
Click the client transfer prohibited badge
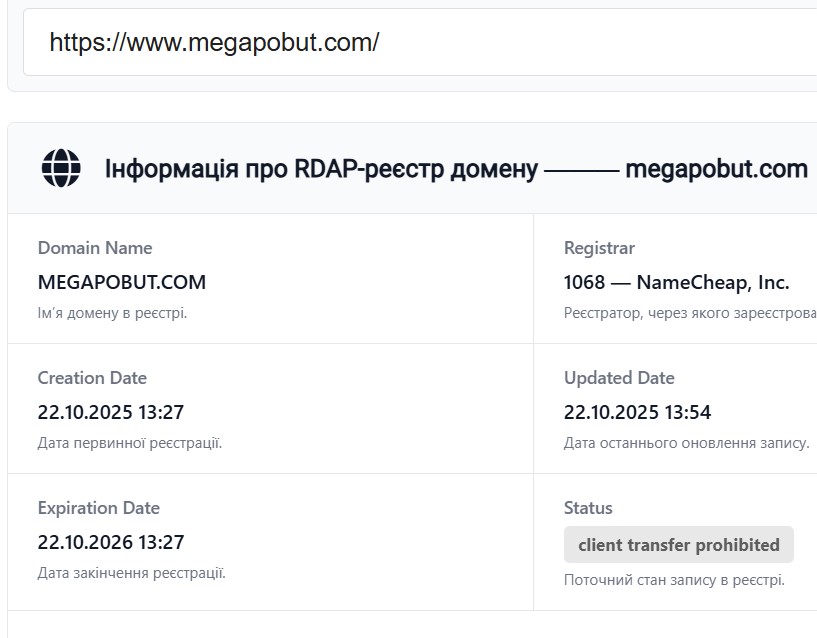pos(679,545)
